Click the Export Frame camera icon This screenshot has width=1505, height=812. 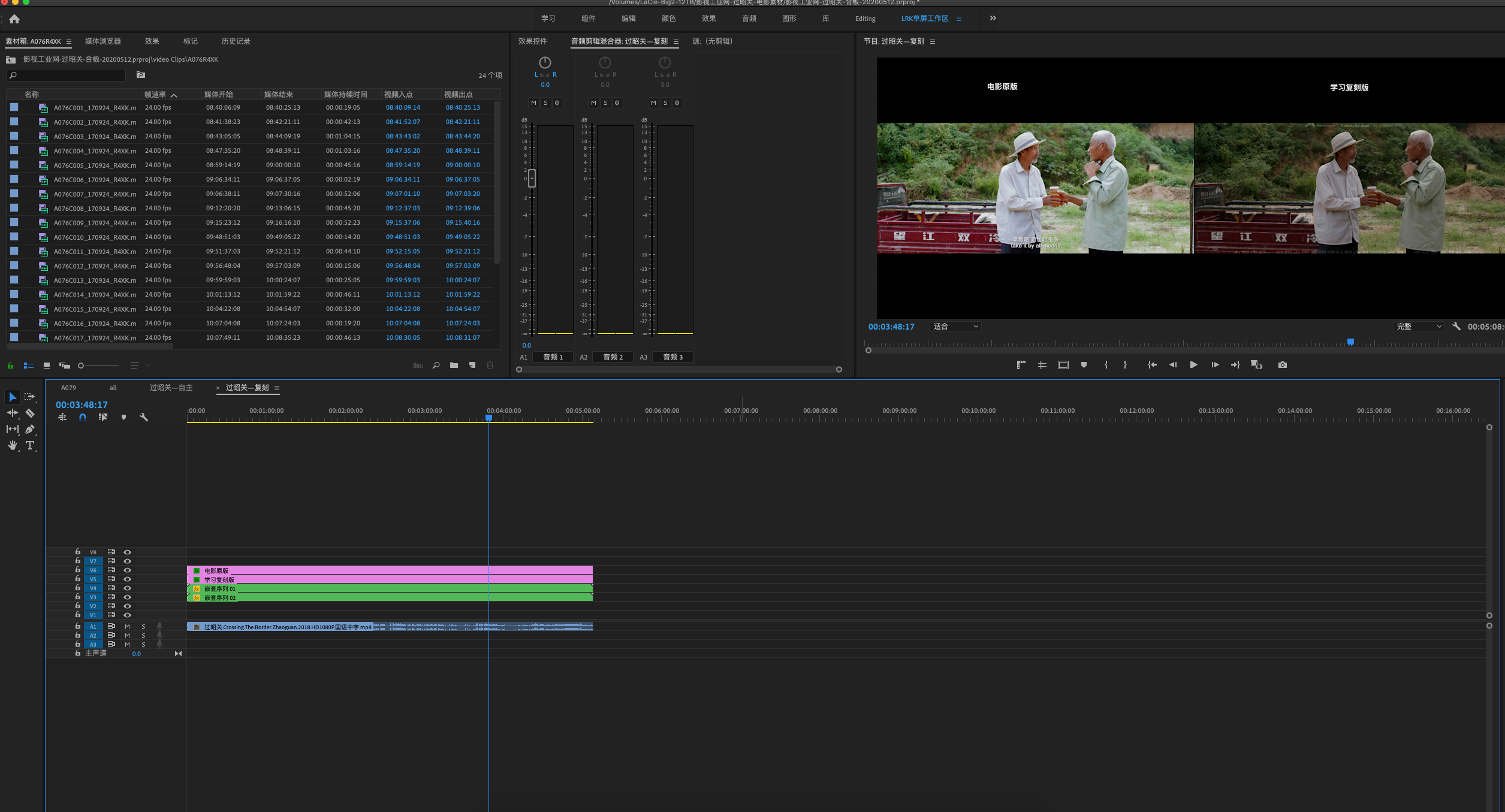click(1282, 365)
